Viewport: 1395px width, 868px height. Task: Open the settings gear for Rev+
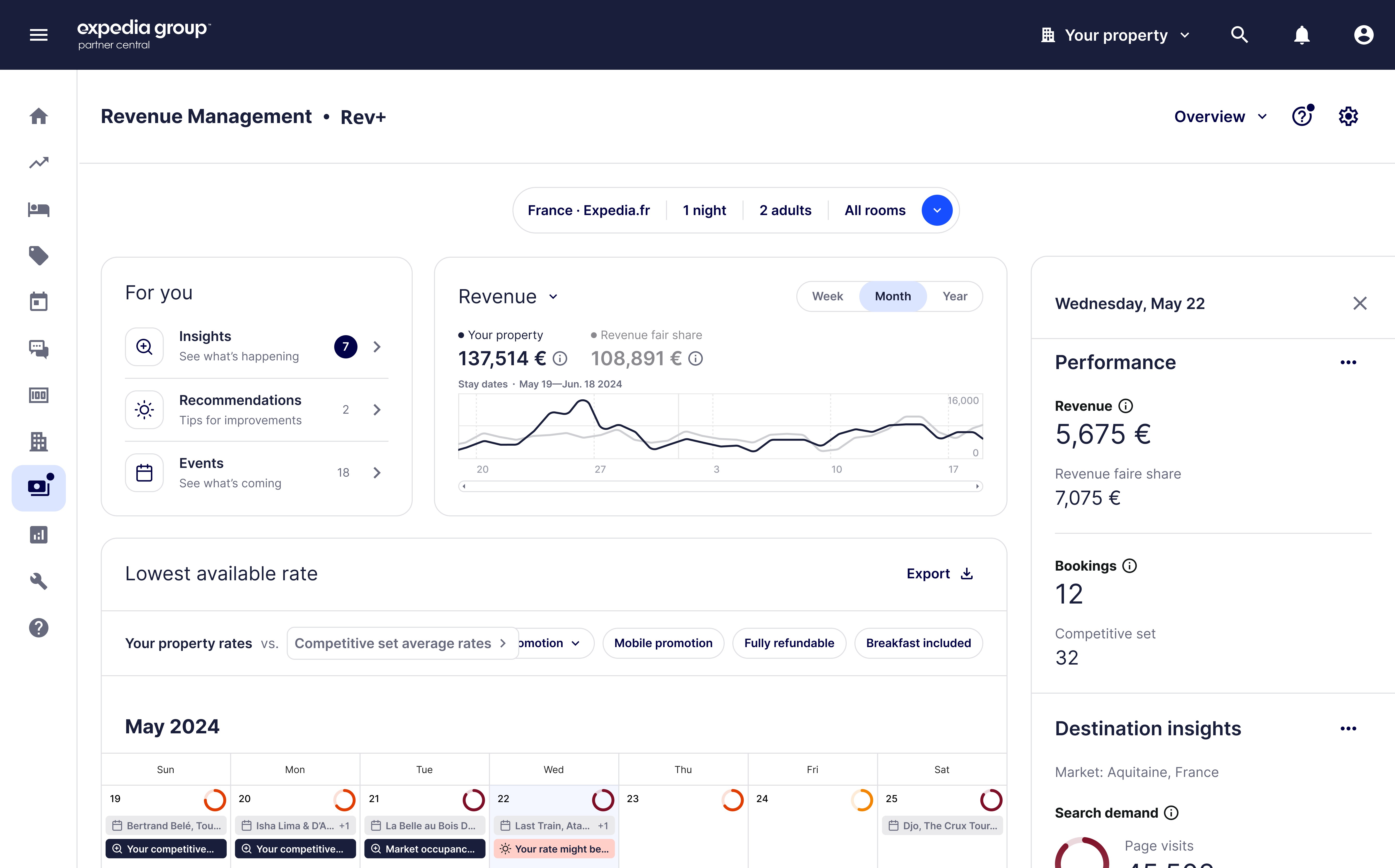pyautogui.click(x=1348, y=116)
